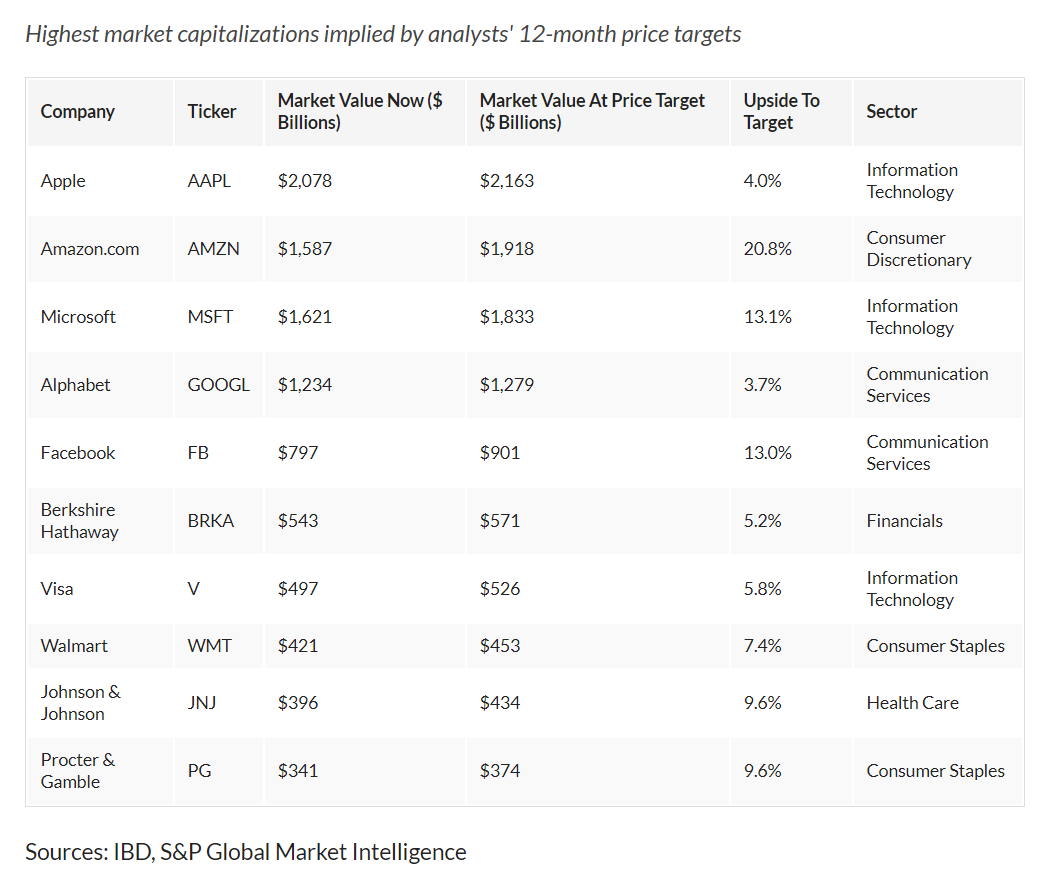Click the Ticker column header
Image resolution: width=1063 pixels, height=875 pixels.
tap(212, 112)
